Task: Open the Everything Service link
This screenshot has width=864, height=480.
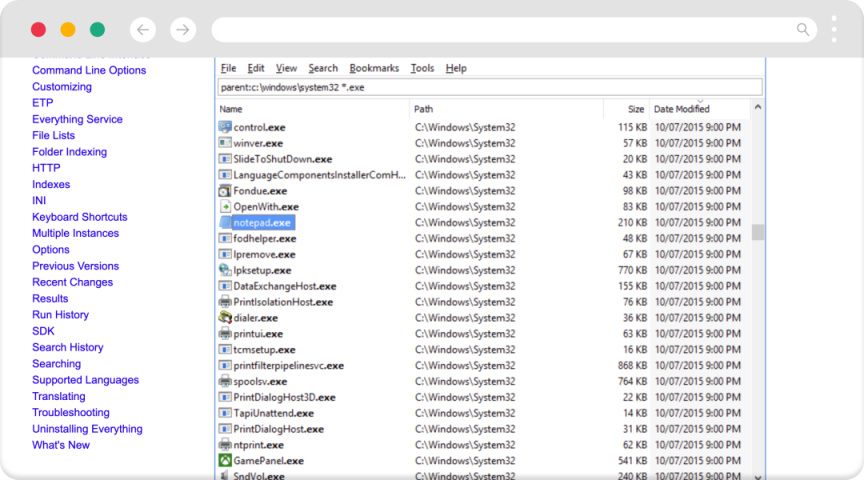Action: tap(77, 120)
